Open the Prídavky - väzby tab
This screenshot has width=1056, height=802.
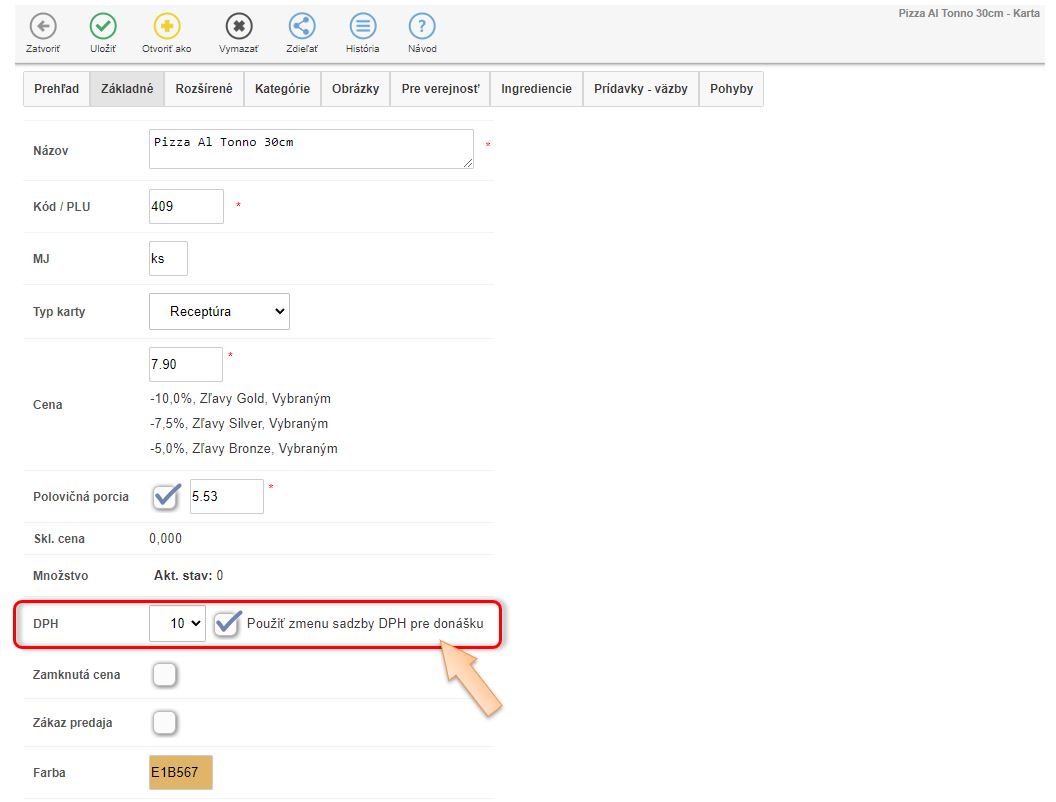click(640, 89)
